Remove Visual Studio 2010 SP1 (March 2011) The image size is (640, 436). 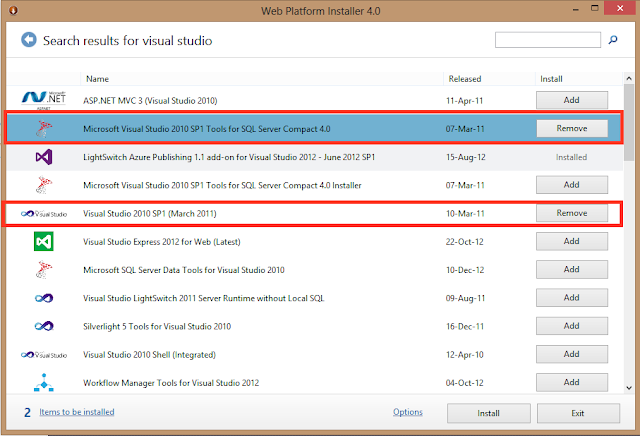[x=572, y=213]
